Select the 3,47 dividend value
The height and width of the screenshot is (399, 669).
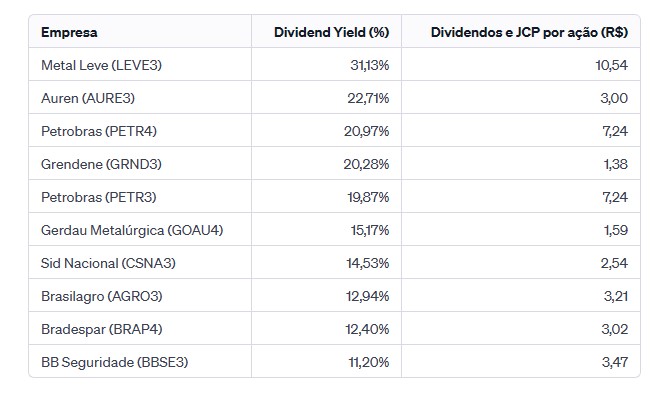(x=615, y=362)
